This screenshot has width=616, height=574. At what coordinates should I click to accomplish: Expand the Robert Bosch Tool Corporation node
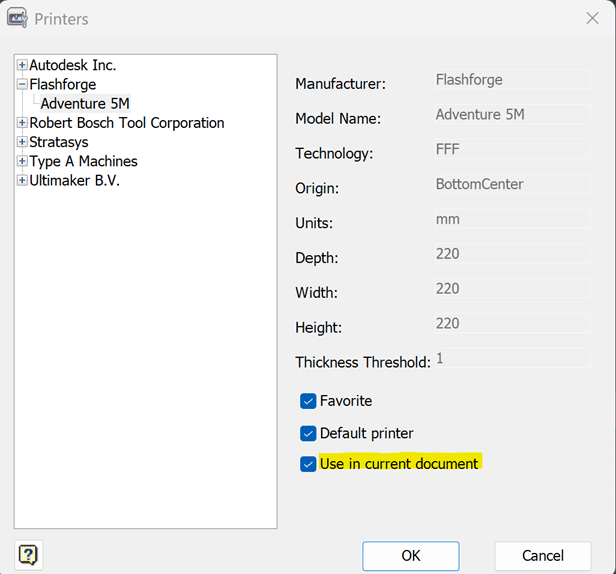coord(22,123)
